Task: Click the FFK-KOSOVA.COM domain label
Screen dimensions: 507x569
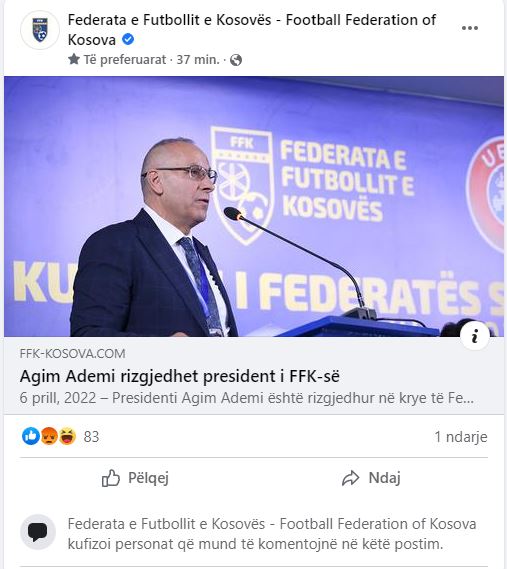Action: point(73,353)
